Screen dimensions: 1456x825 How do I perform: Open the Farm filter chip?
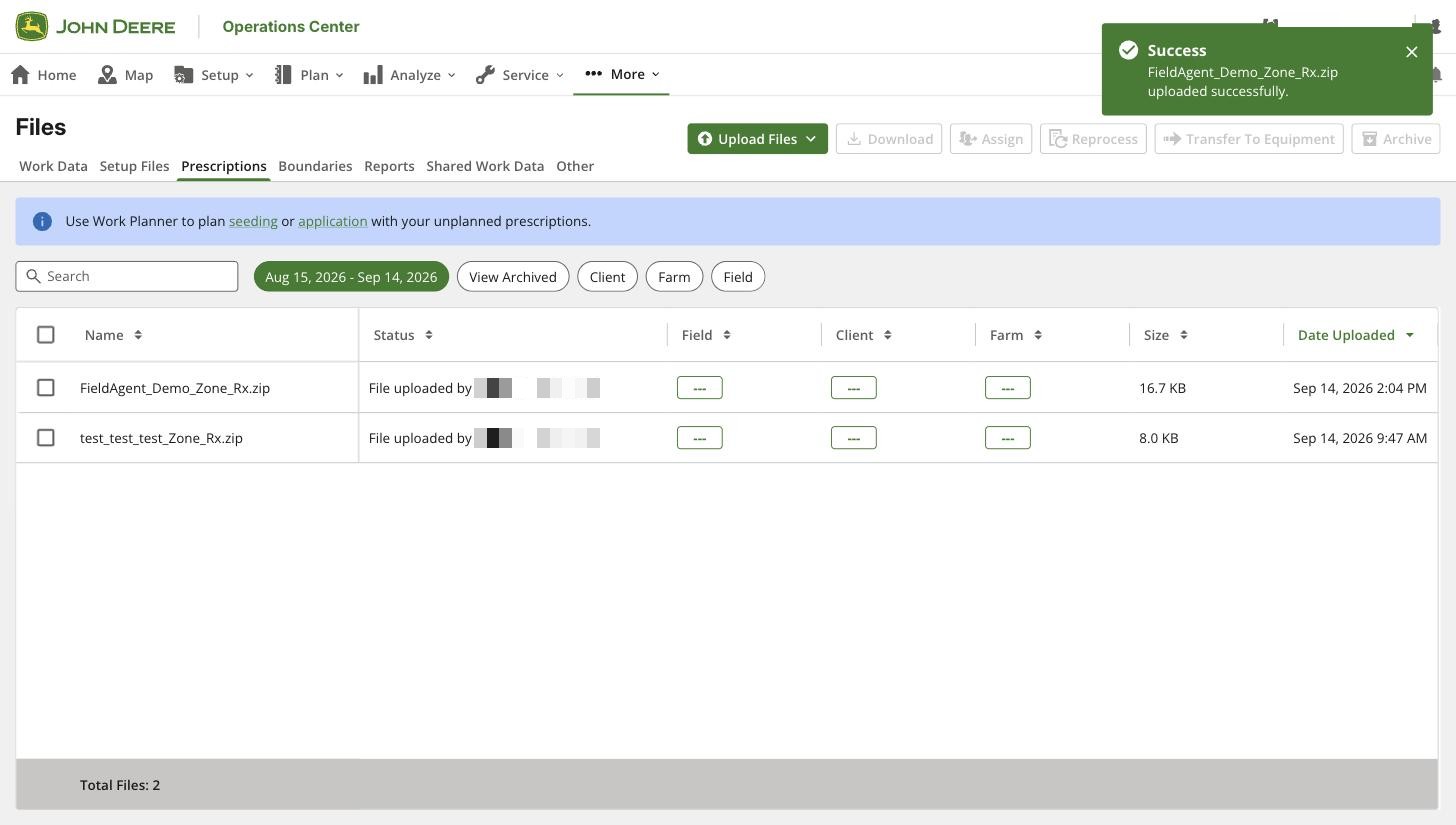tap(674, 277)
